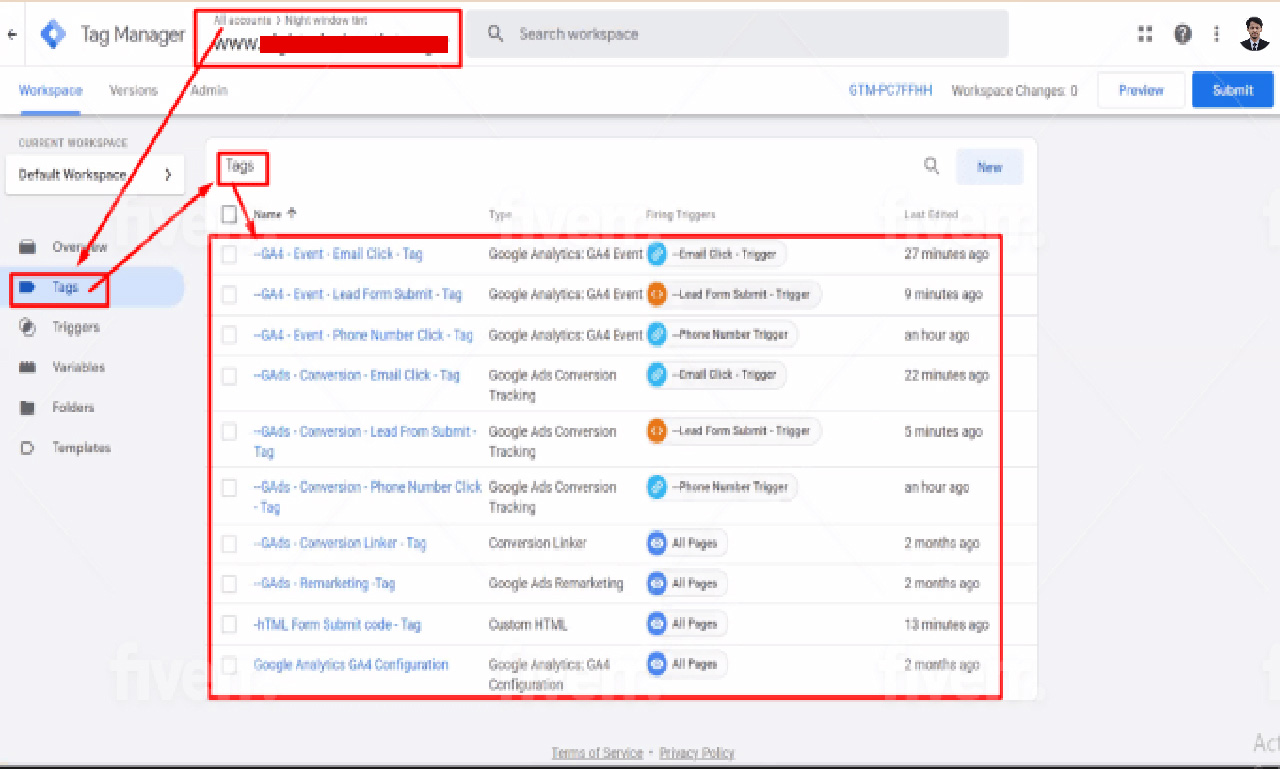Open the Folders section
1280x769 pixels.
pos(72,407)
